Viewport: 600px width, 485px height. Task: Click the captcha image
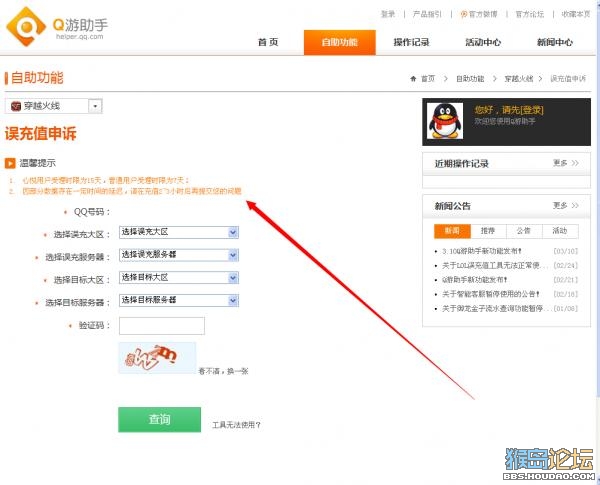pyautogui.click(x=157, y=358)
